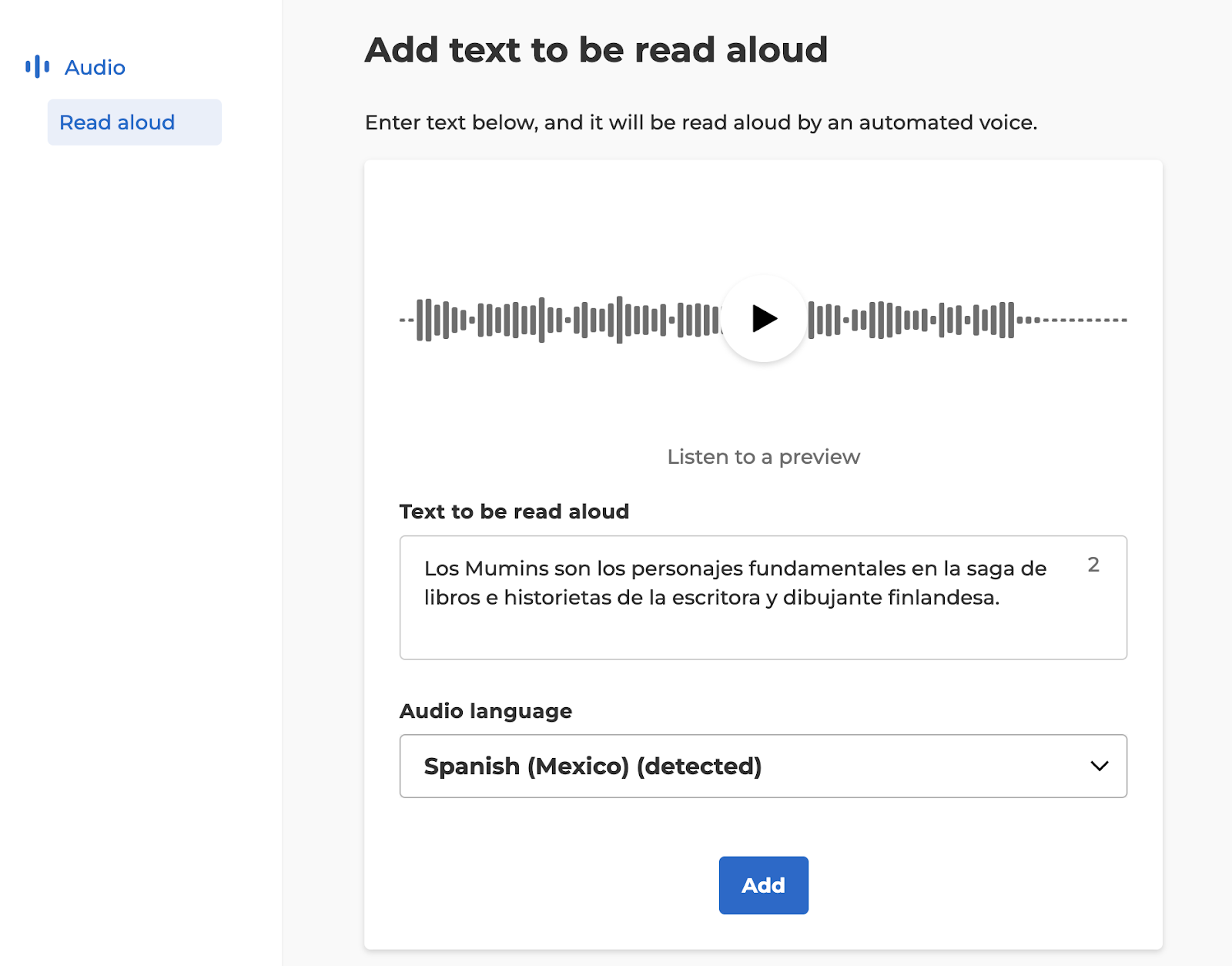Open the Spanish (Mexico) language dropdown
The image size is (1232, 966).
tap(762, 766)
